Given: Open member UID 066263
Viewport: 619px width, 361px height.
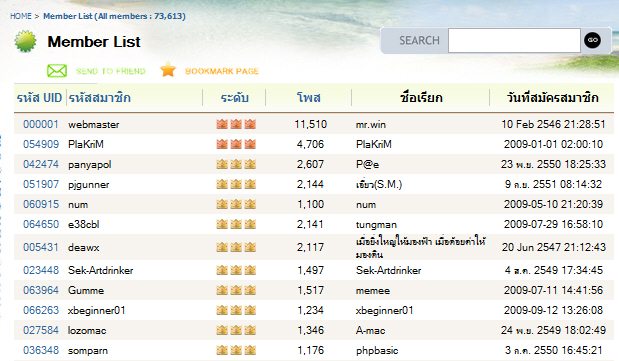Looking at the screenshot, I should click(41, 310).
